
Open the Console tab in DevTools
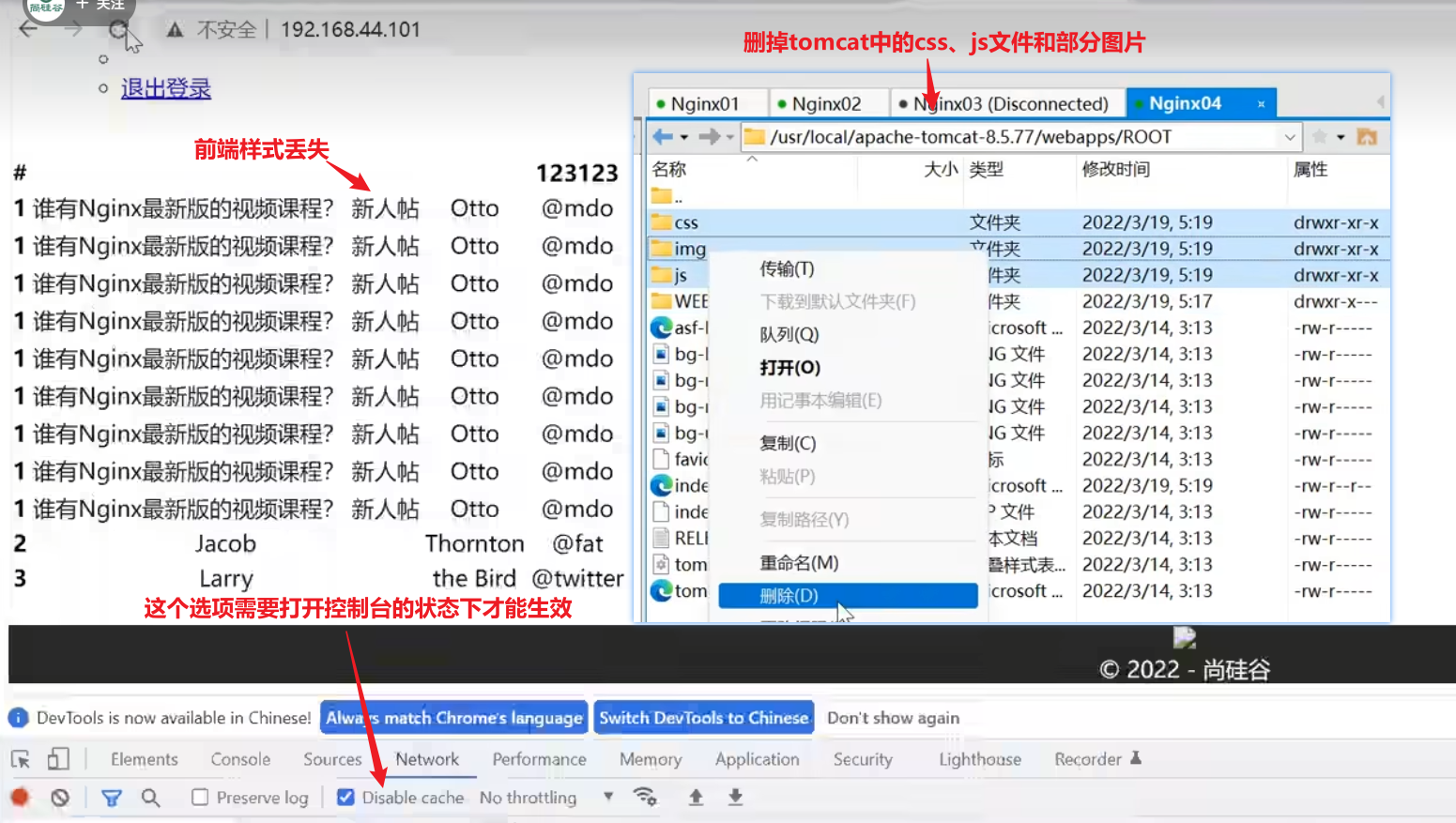point(240,759)
